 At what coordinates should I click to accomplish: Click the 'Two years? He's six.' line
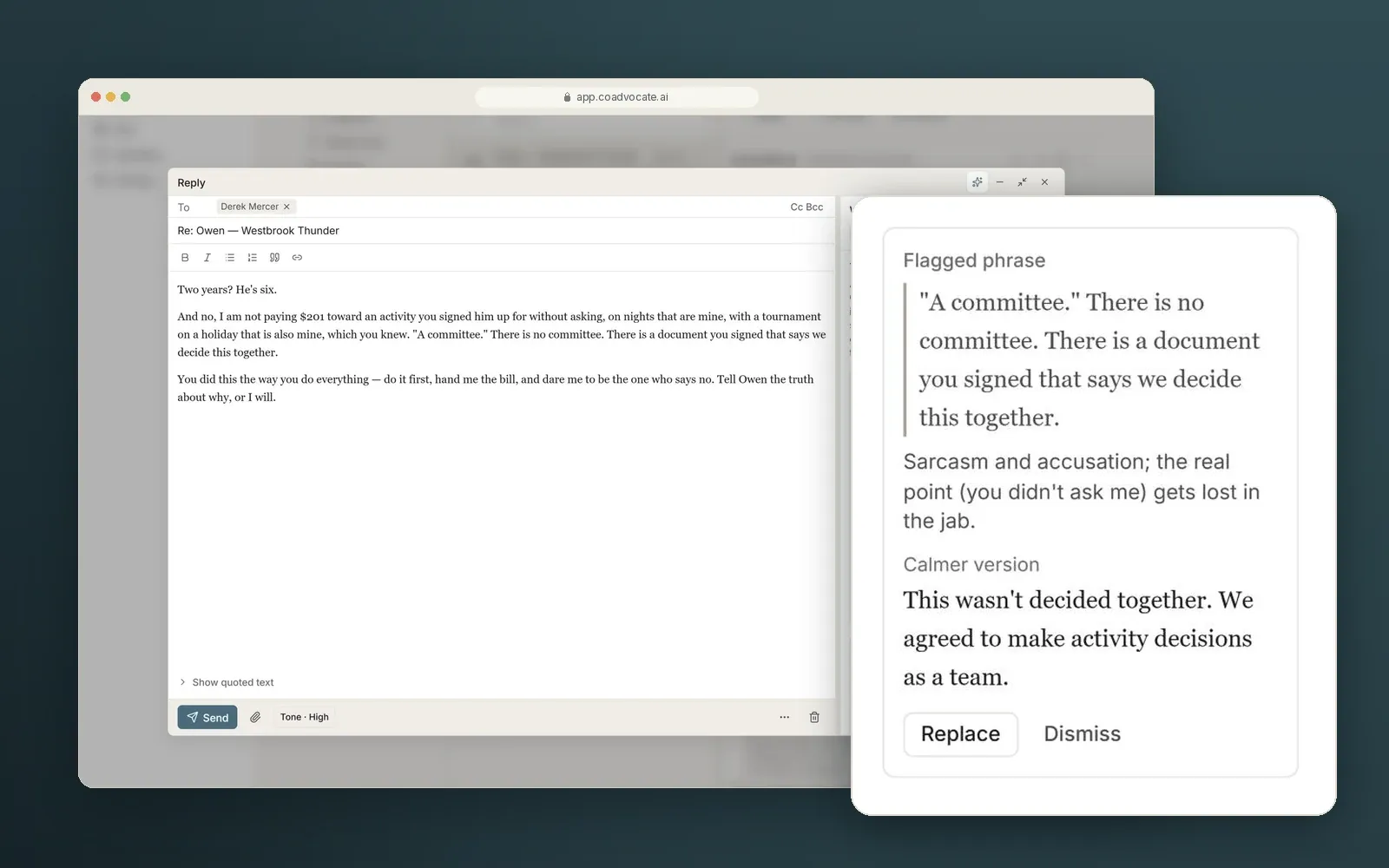227,290
